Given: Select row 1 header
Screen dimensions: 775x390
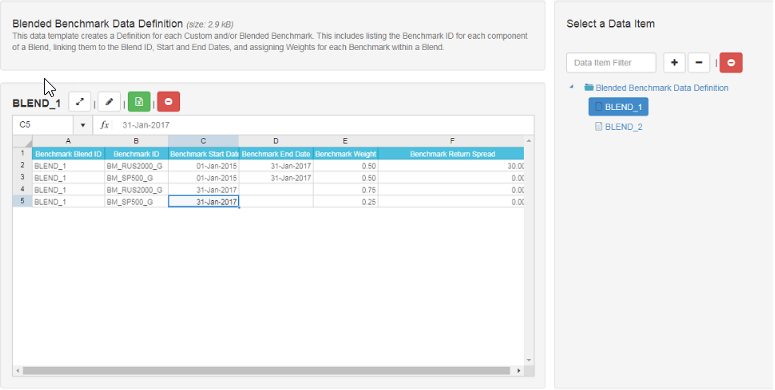Looking at the screenshot, I should tap(22, 153).
